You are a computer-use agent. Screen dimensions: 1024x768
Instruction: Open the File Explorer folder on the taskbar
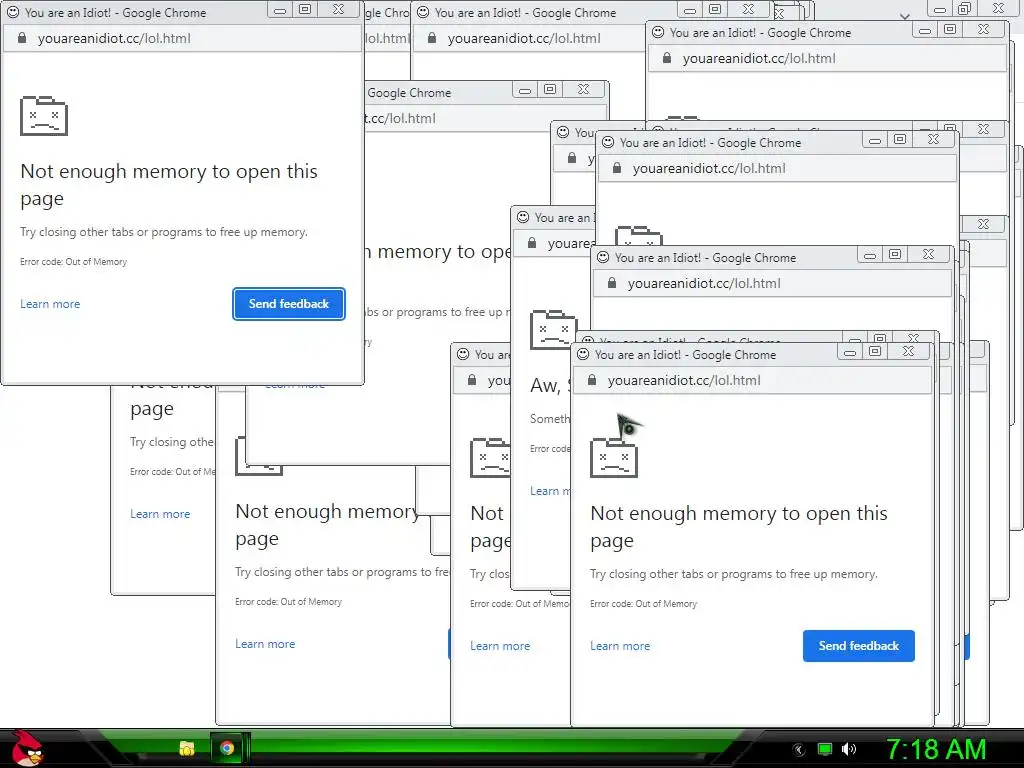tap(187, 748)
